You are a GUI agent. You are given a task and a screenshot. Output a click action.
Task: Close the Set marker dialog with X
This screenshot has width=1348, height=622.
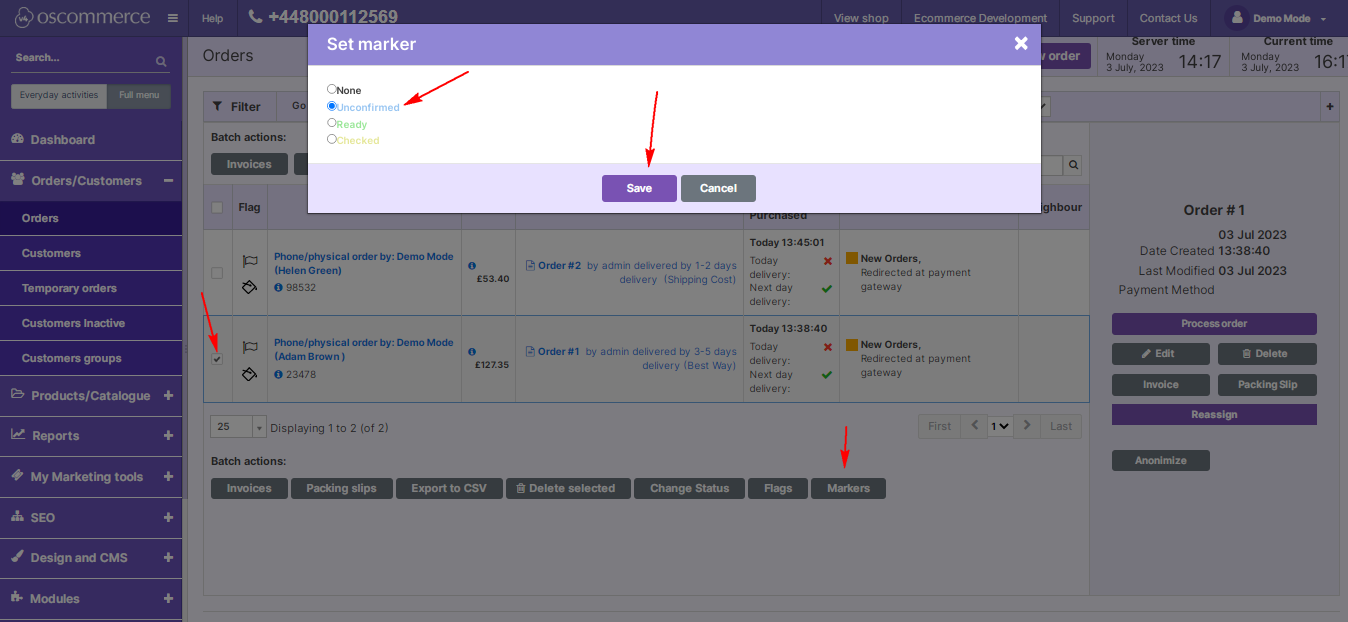1021,43
